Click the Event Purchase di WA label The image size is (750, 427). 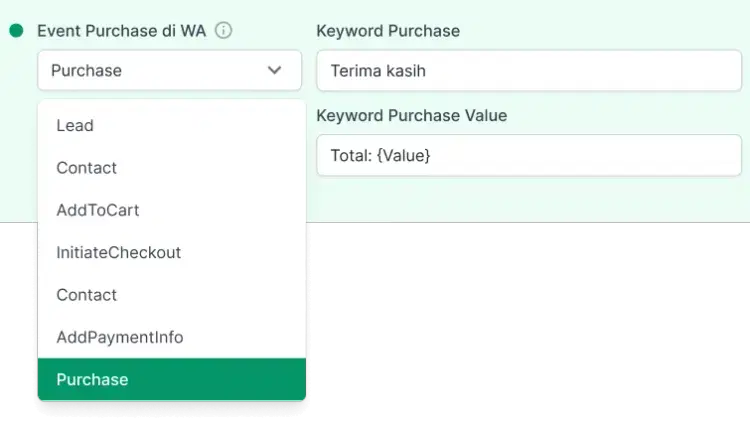pos(121,31)
